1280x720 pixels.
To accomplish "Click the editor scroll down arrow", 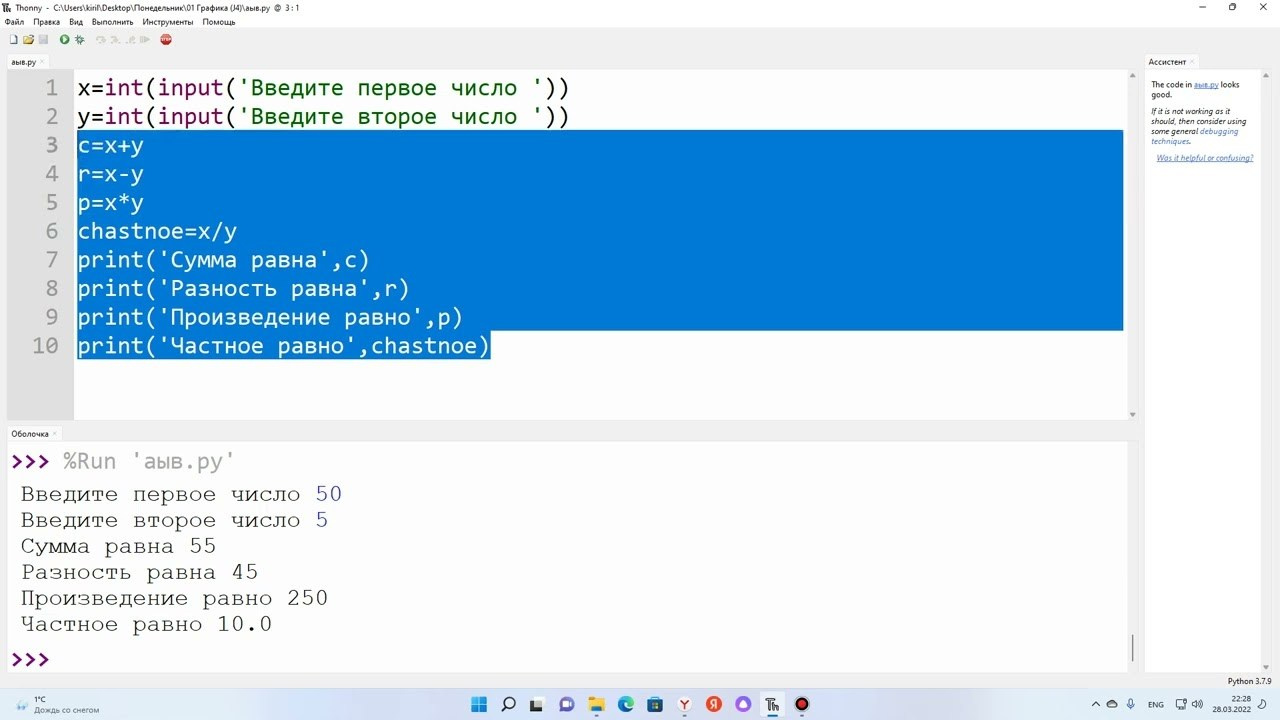I will pos(1132,414).
